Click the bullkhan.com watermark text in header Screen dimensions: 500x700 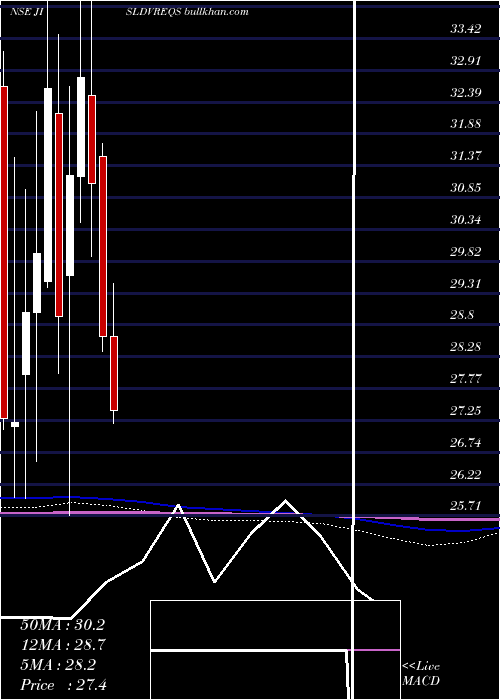tap(216, 12)
